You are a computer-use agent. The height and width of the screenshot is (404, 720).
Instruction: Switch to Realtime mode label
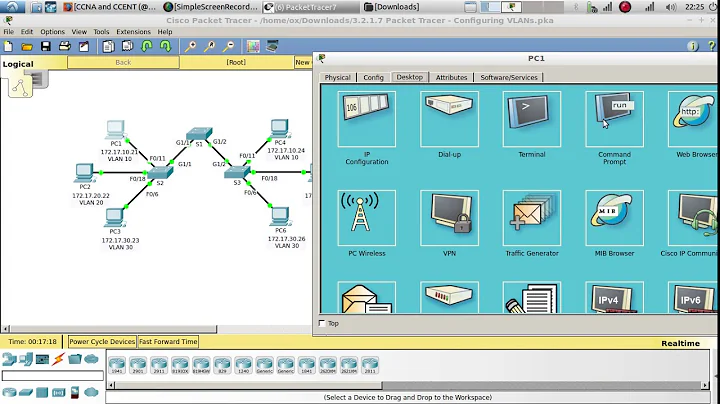(681, 343)
